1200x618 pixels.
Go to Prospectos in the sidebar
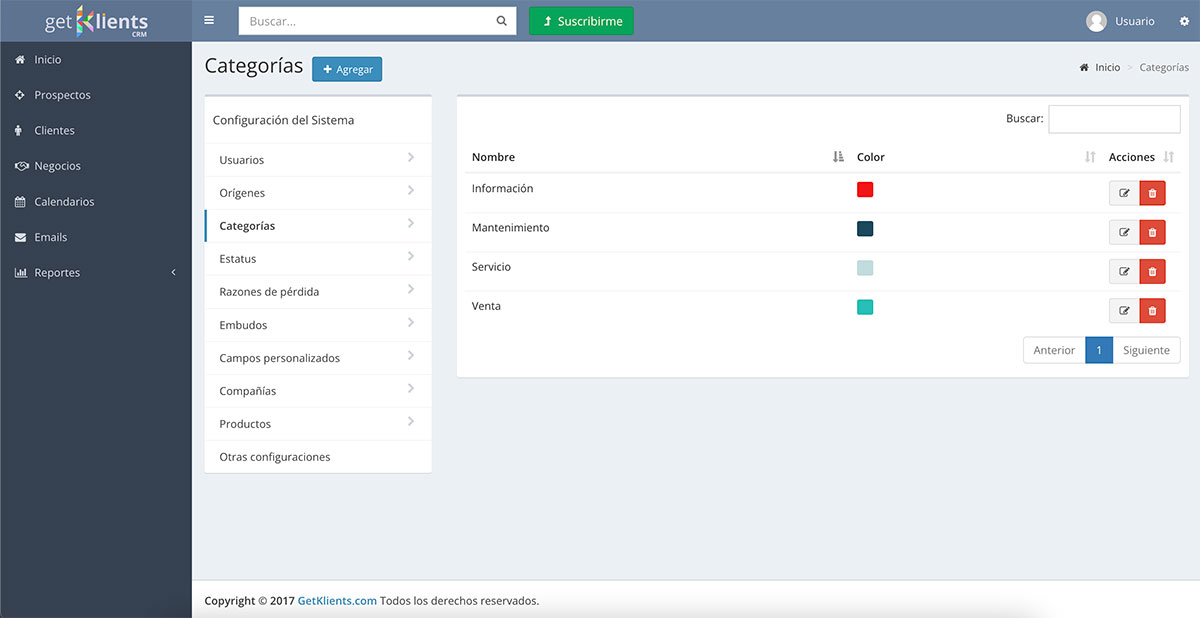click(62, 95)
